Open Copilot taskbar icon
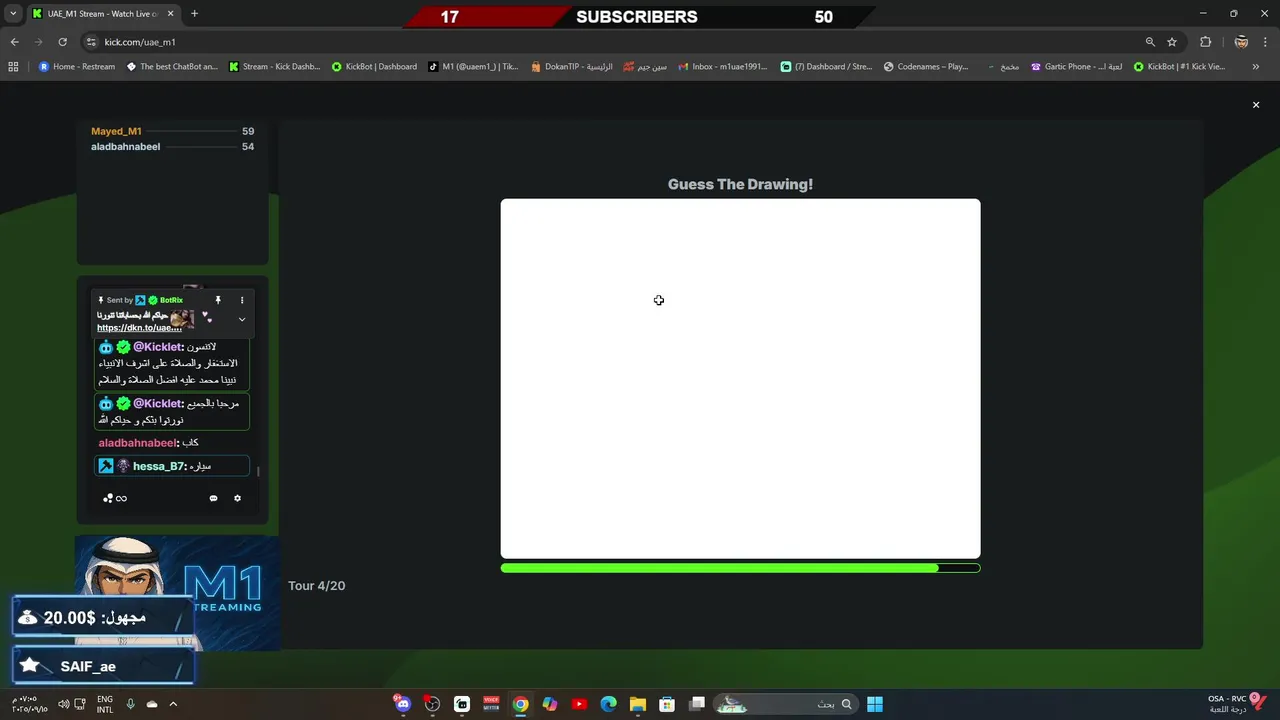This screenshot has height=720, width=1280. [550, 704]
